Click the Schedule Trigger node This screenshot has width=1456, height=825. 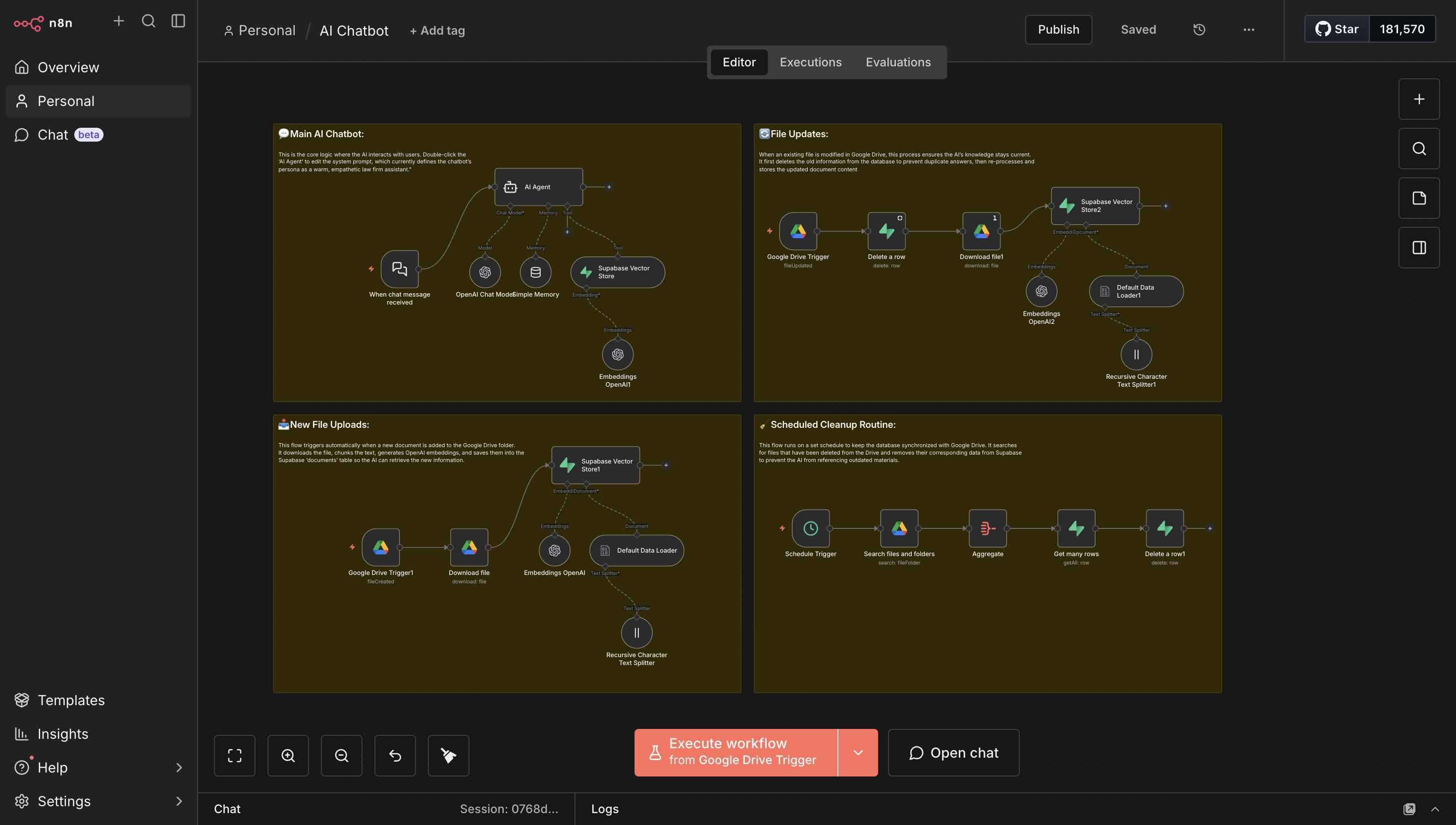click(811, 527)
